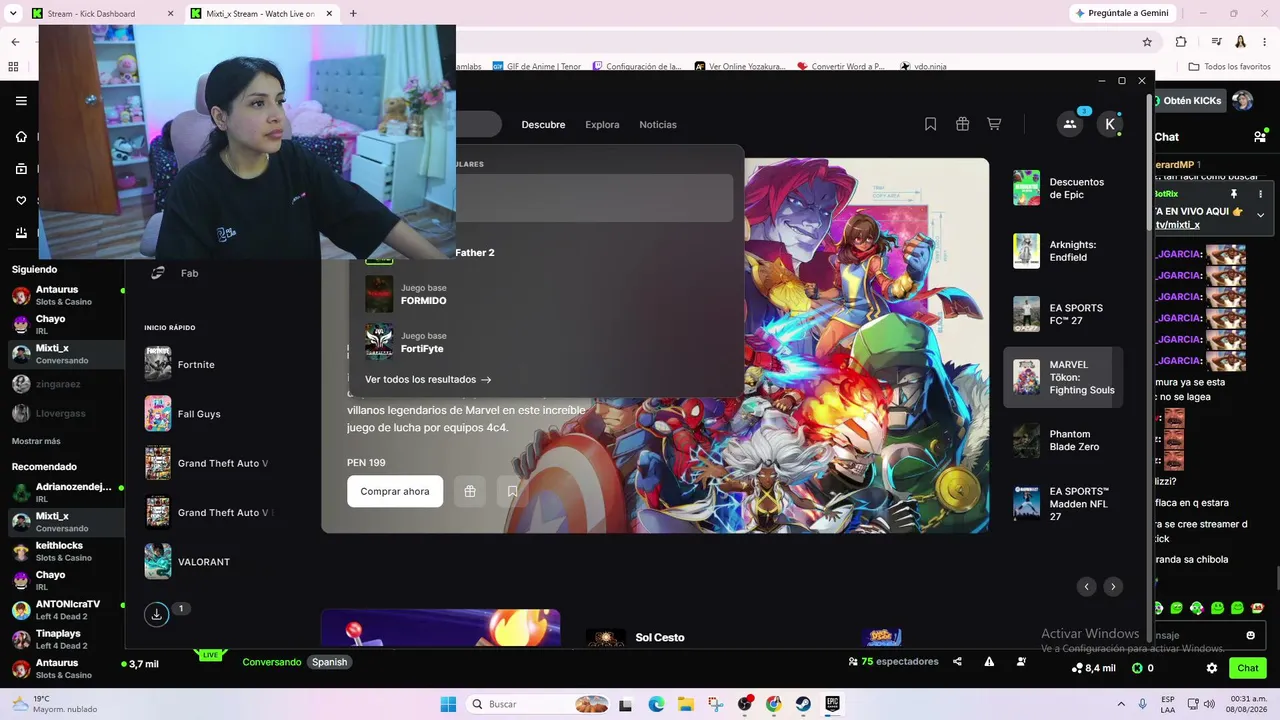Share the stream using the share icon
Viewport: 1280px width, 720px height.
957,662
